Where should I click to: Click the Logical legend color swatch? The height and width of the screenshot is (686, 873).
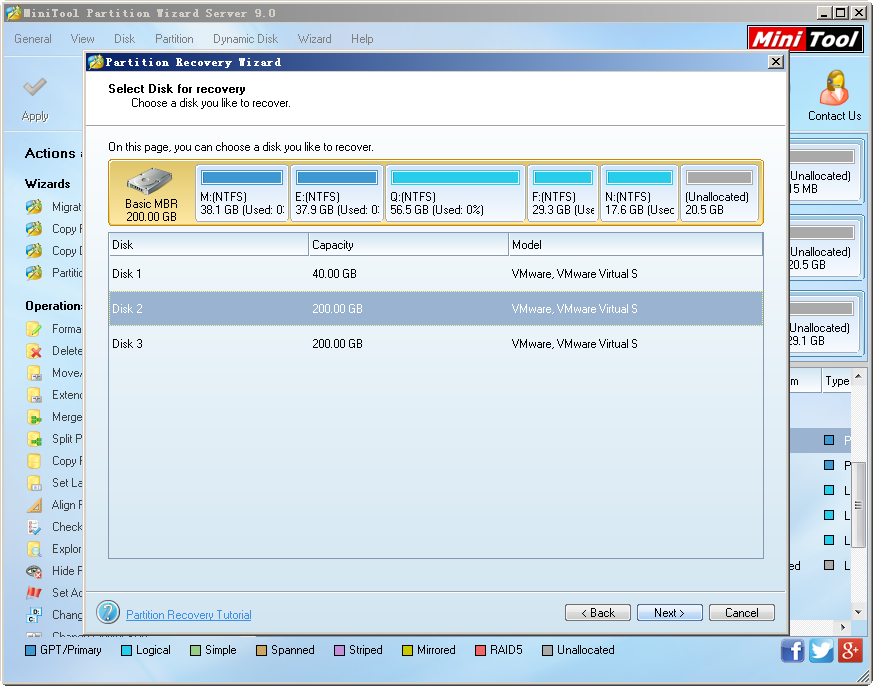tap(126, 650)
